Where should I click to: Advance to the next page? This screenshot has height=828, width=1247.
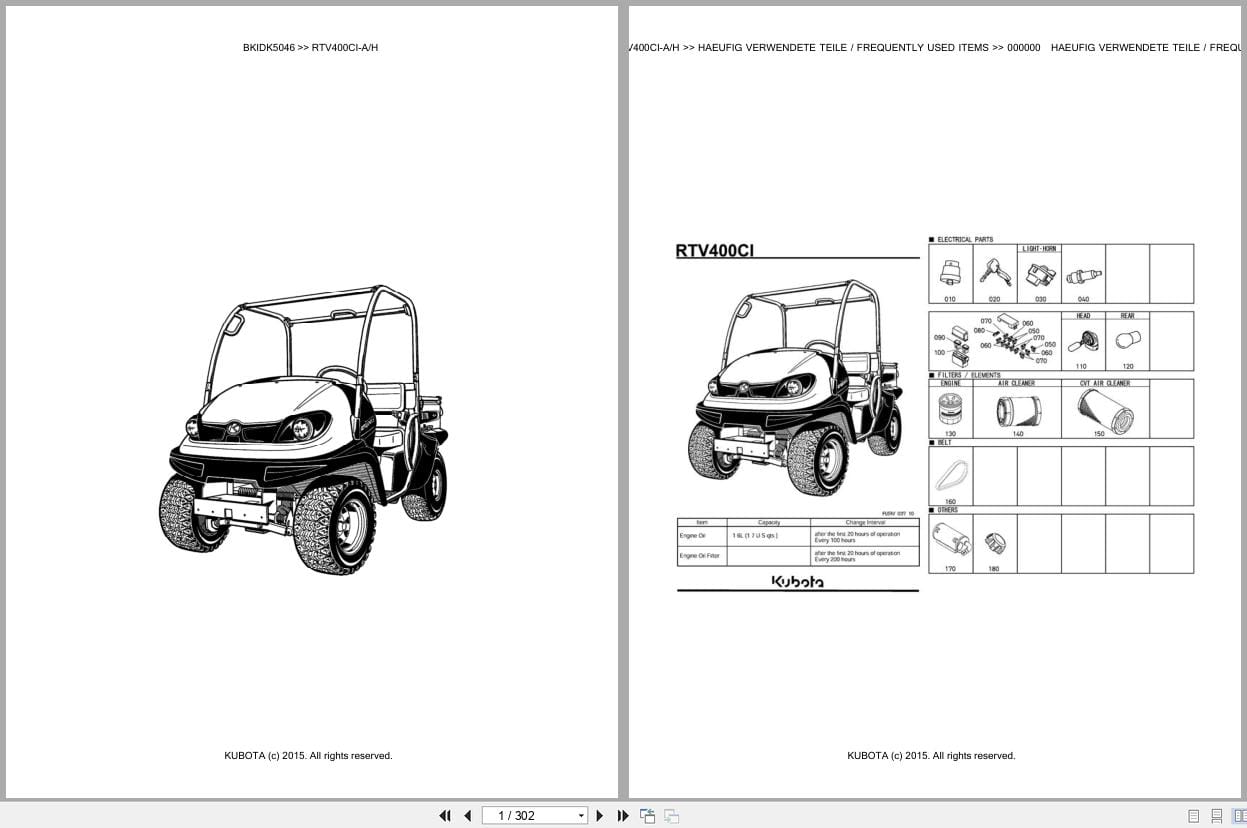coord(599,815)
